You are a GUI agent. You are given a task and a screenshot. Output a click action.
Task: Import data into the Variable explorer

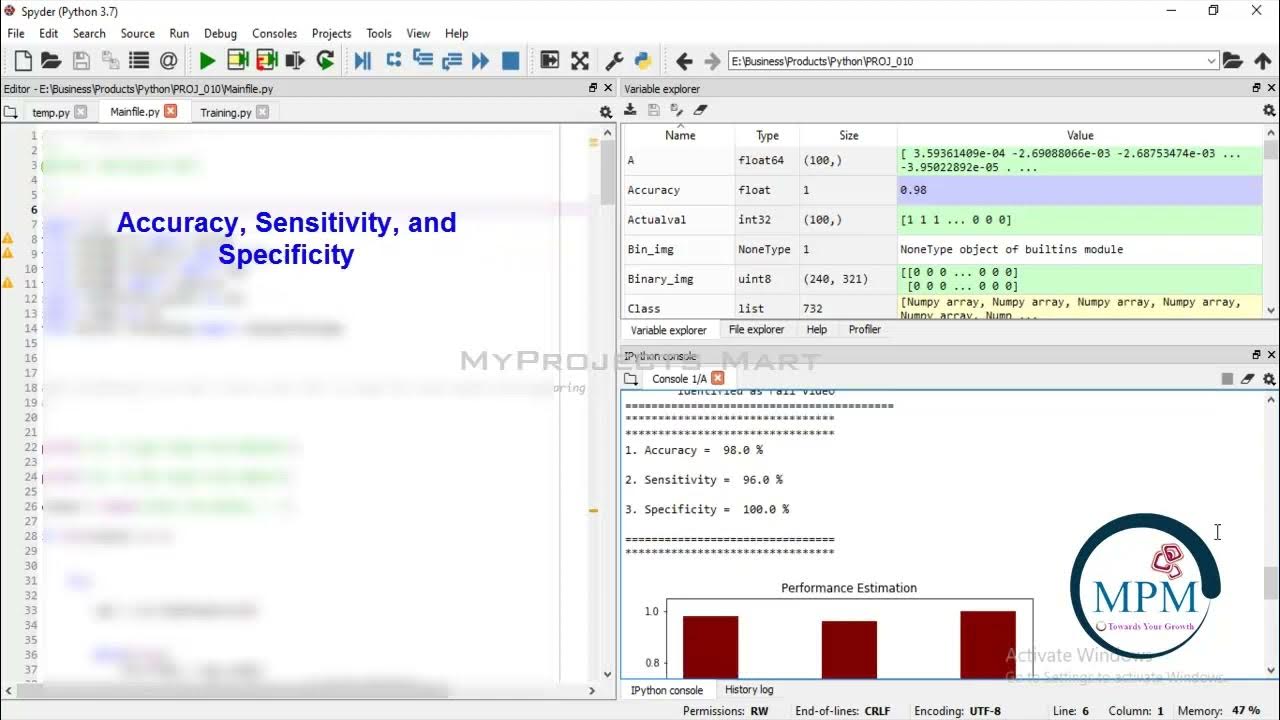coord(631,110)
